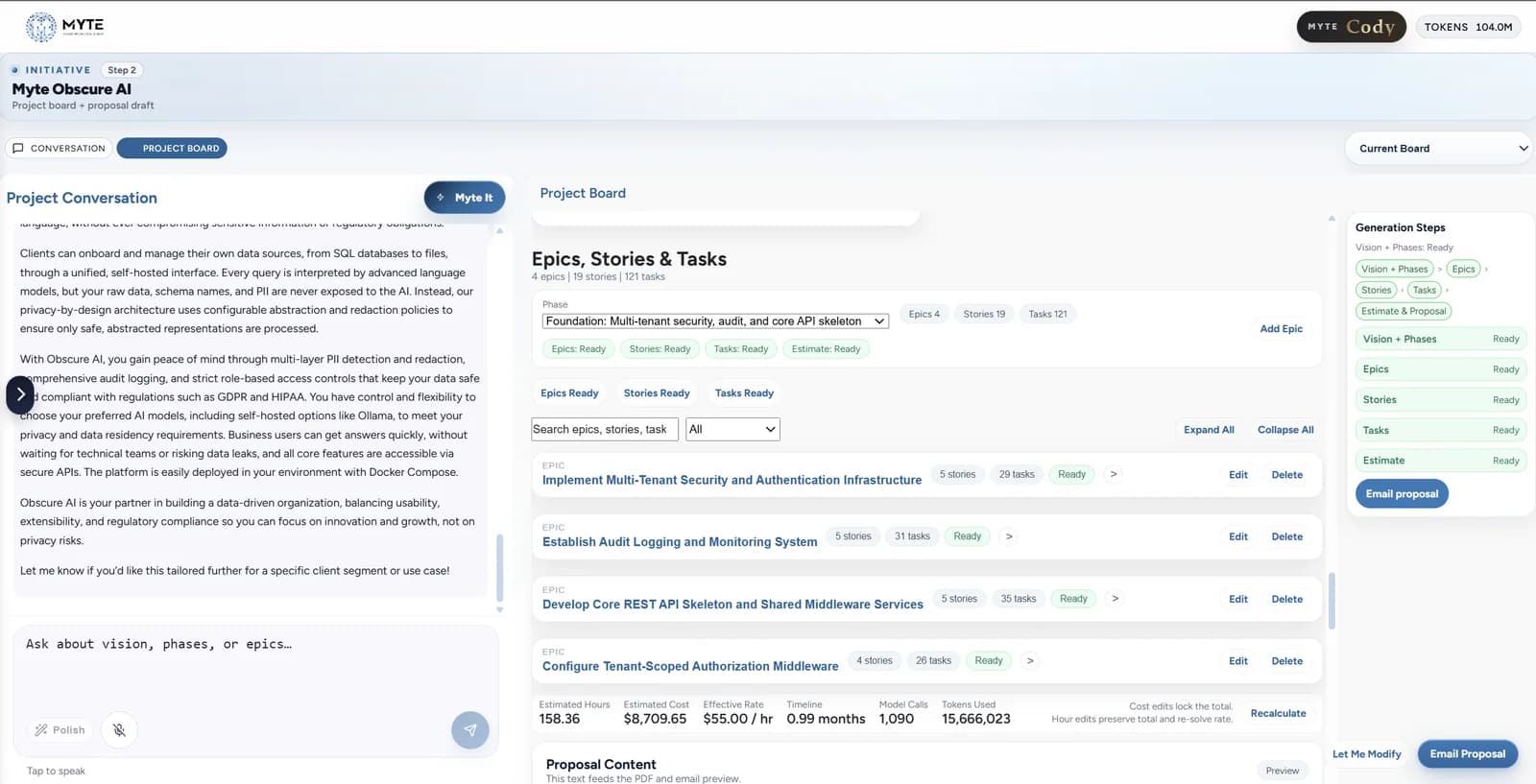
Task: Click the Email proposal button in Generation Steps
Action: coord(1402,494)
